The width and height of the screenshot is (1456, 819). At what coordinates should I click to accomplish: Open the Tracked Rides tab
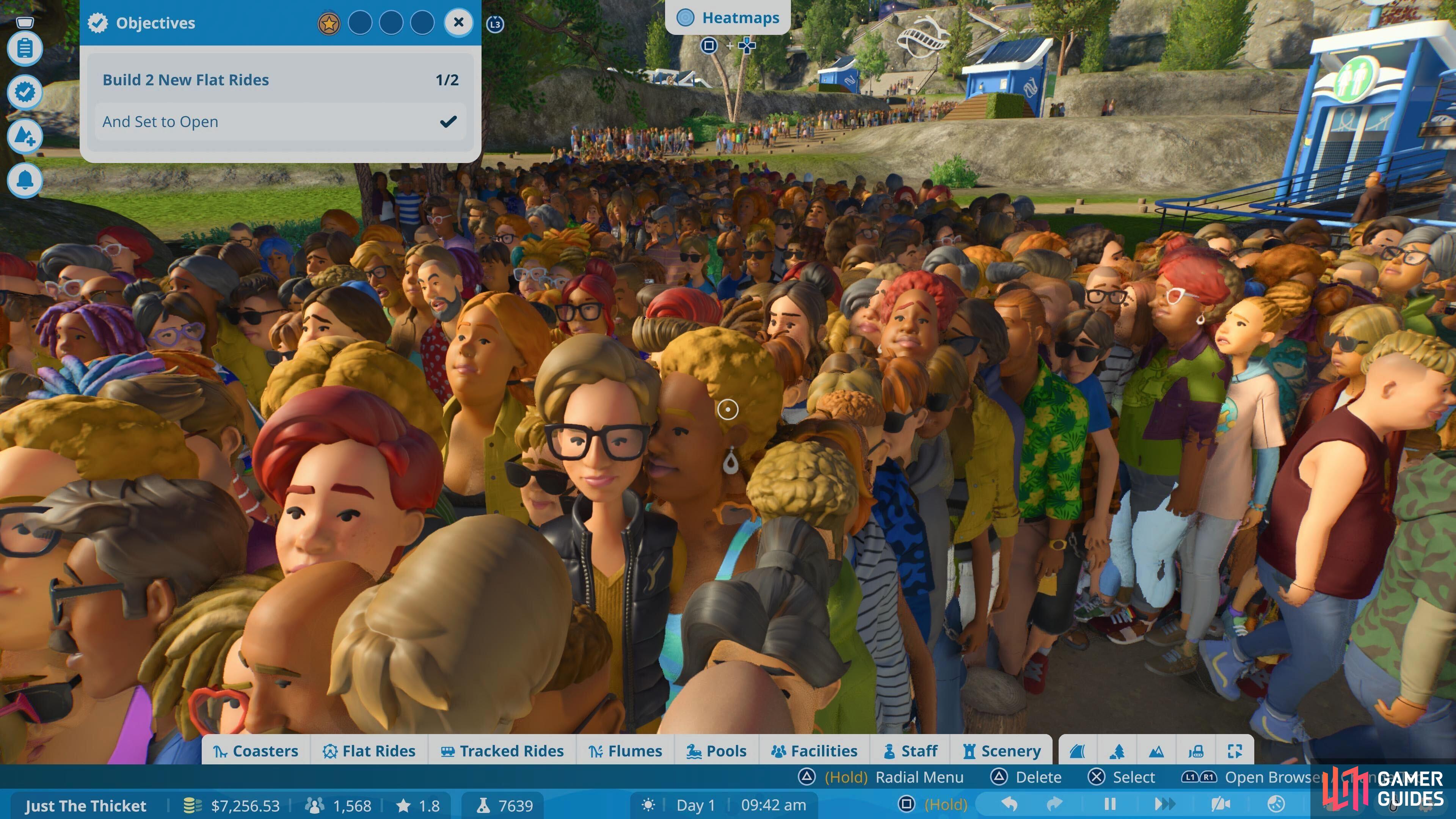click(502, 751)
